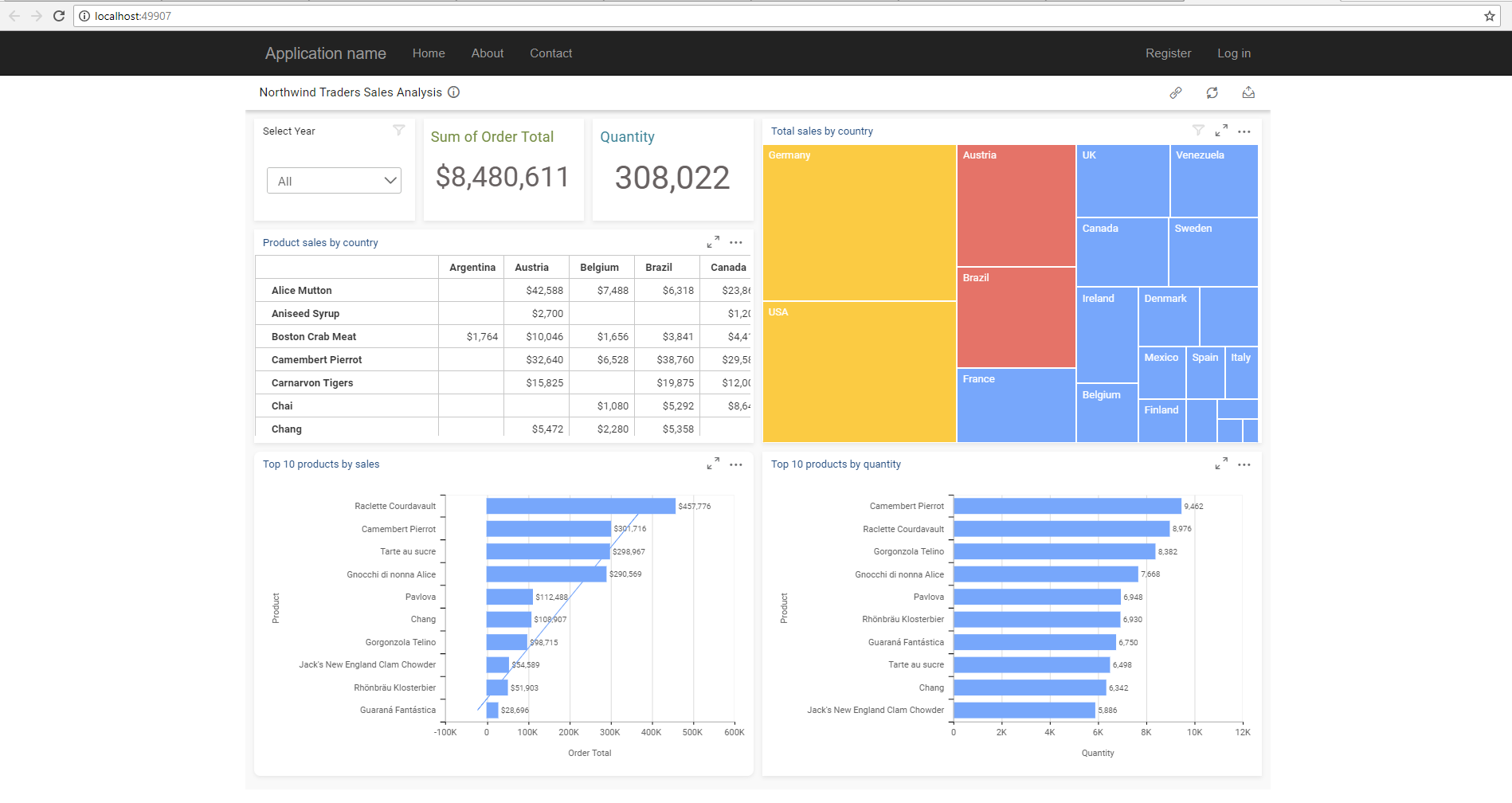Select the USA tile in the treemap
The width and height of the screenshot is (1512, 803).
click(x=859, y=370)
